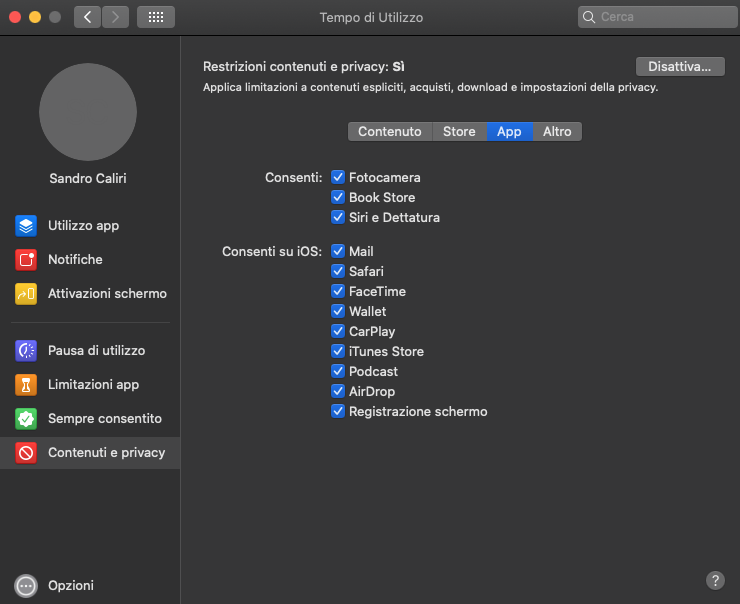Screen dimensions: 740x604
Task: Focus the Cerca search field
Action: 657,17
